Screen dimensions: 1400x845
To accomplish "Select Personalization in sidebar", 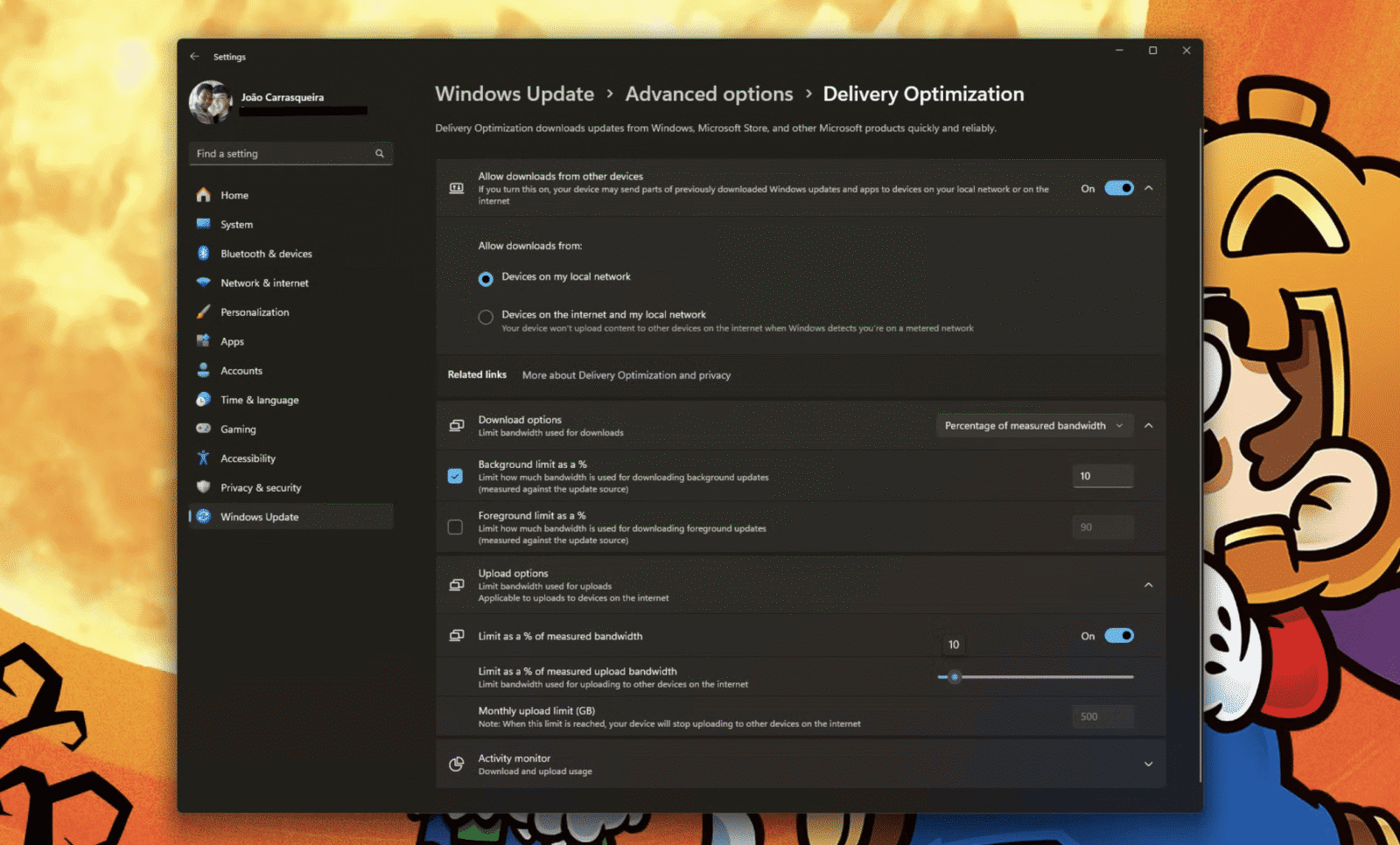I will click(291, 312).
